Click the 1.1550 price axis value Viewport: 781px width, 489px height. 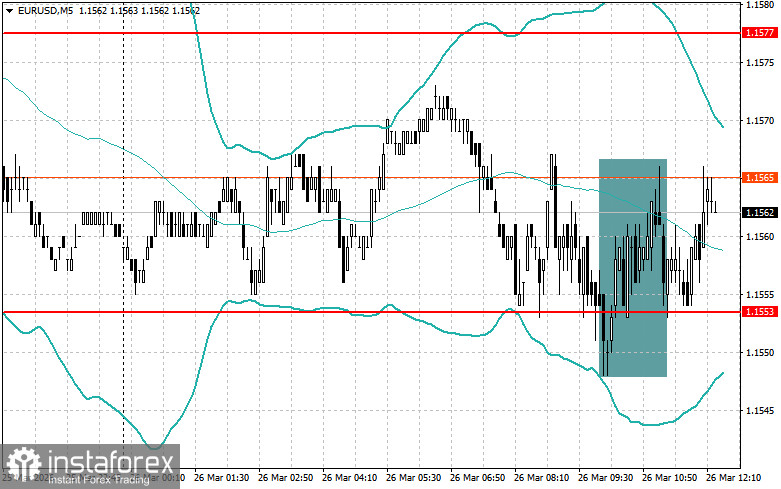coord(760,353)
